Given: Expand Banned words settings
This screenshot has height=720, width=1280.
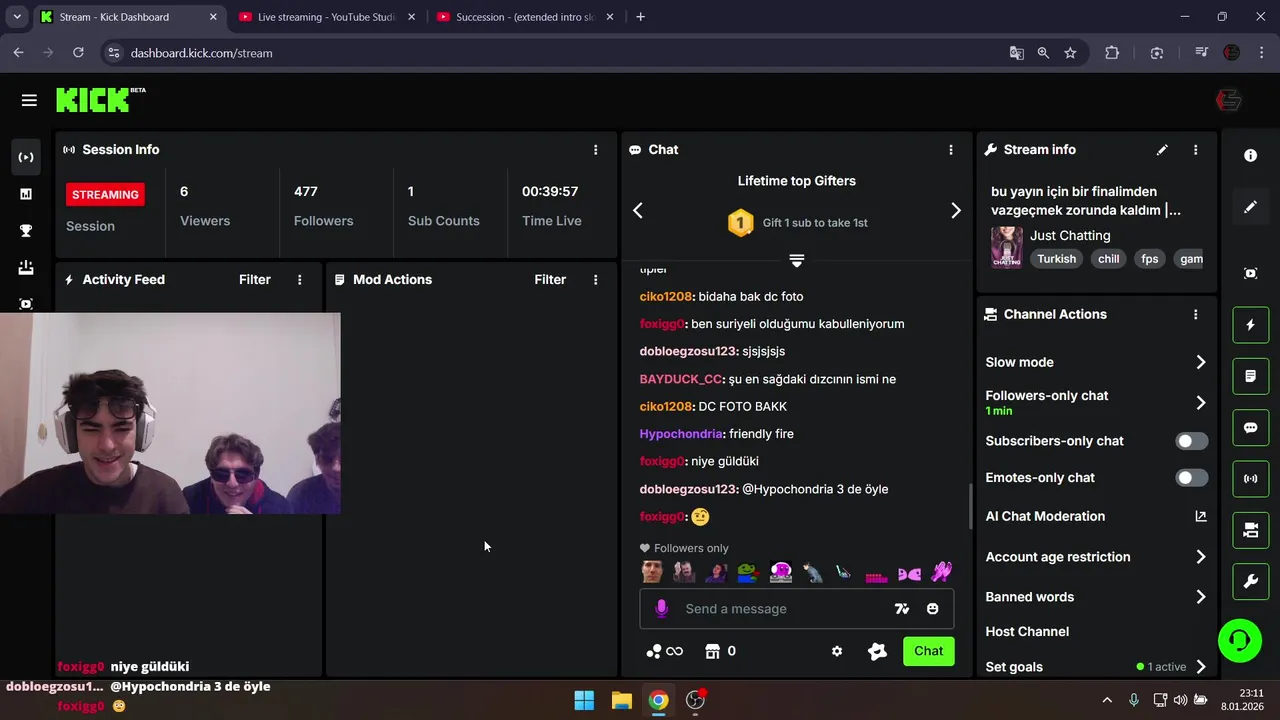Looking at the screenshot, I should pyautogui.click(x=1201, y=597).
